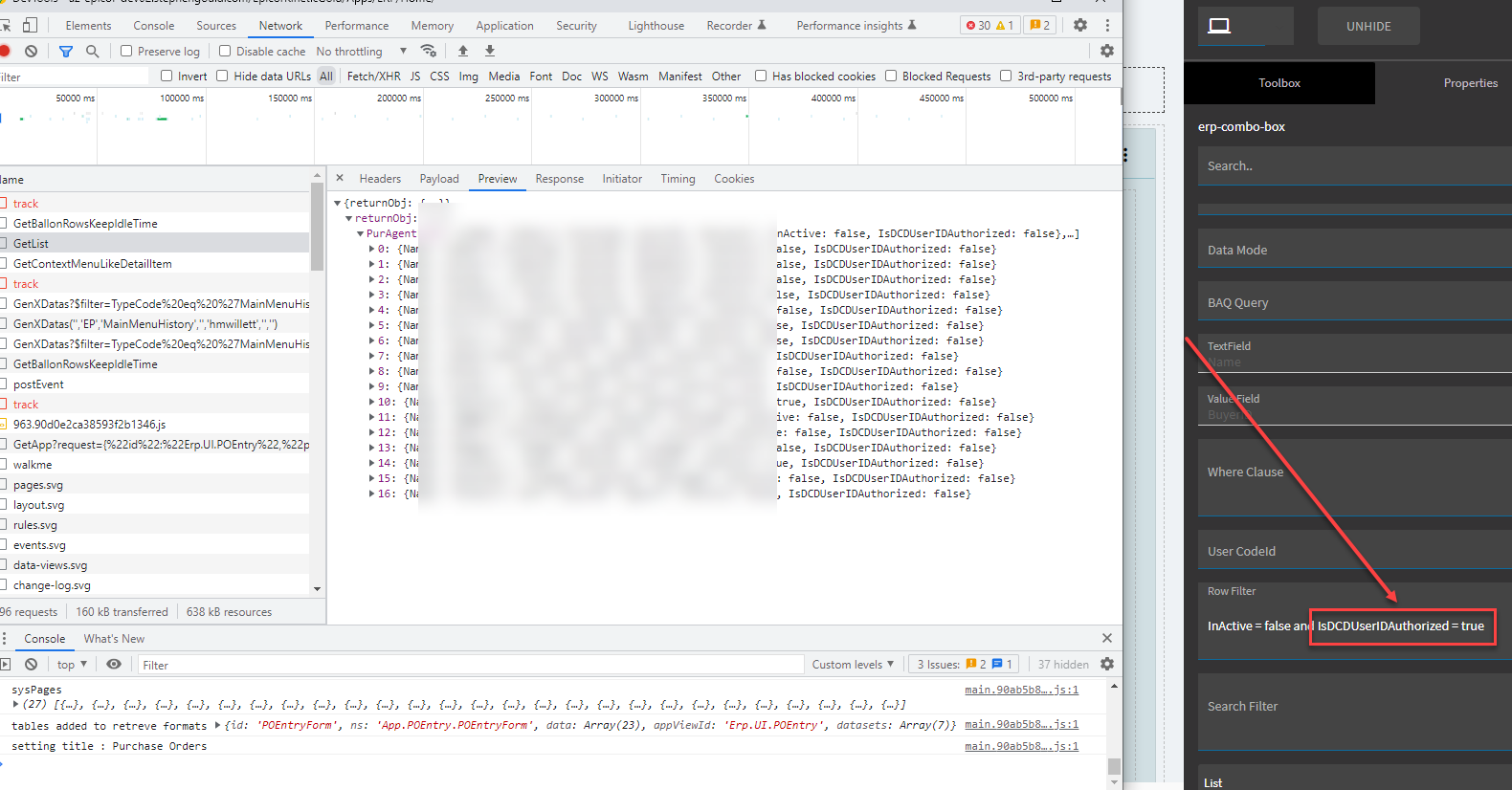Image resolution: width=1512 pixels, height=790 pixels.
Task: Clear the network log
Action: (32, 51)
